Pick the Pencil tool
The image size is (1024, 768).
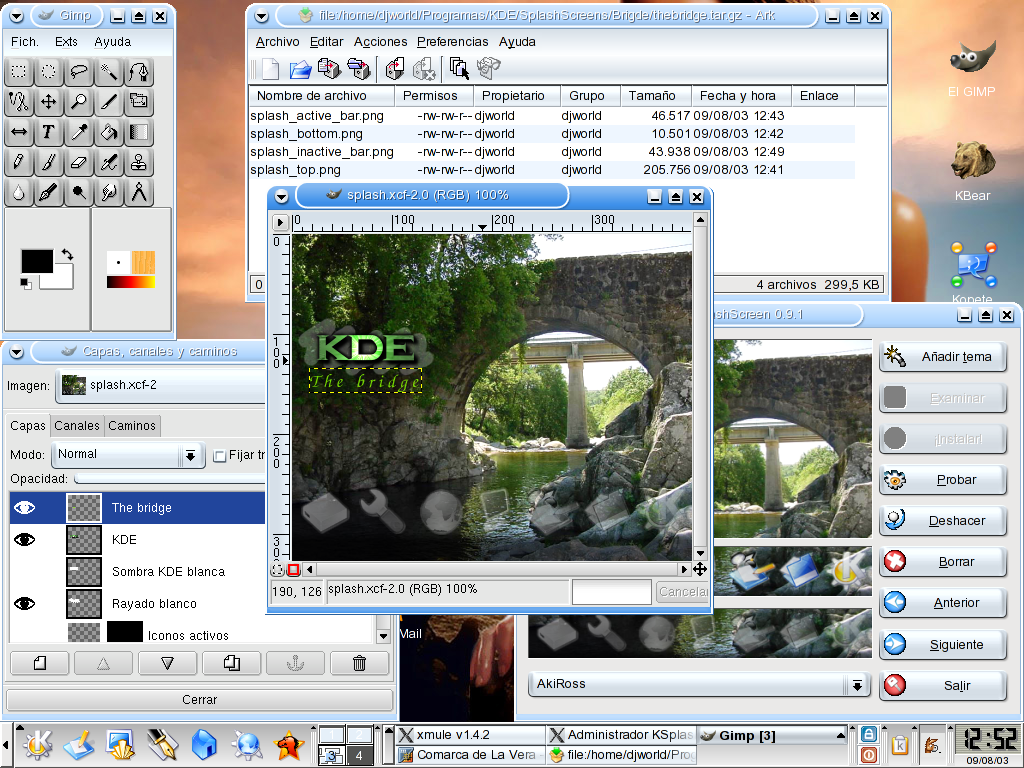point(19,162)
